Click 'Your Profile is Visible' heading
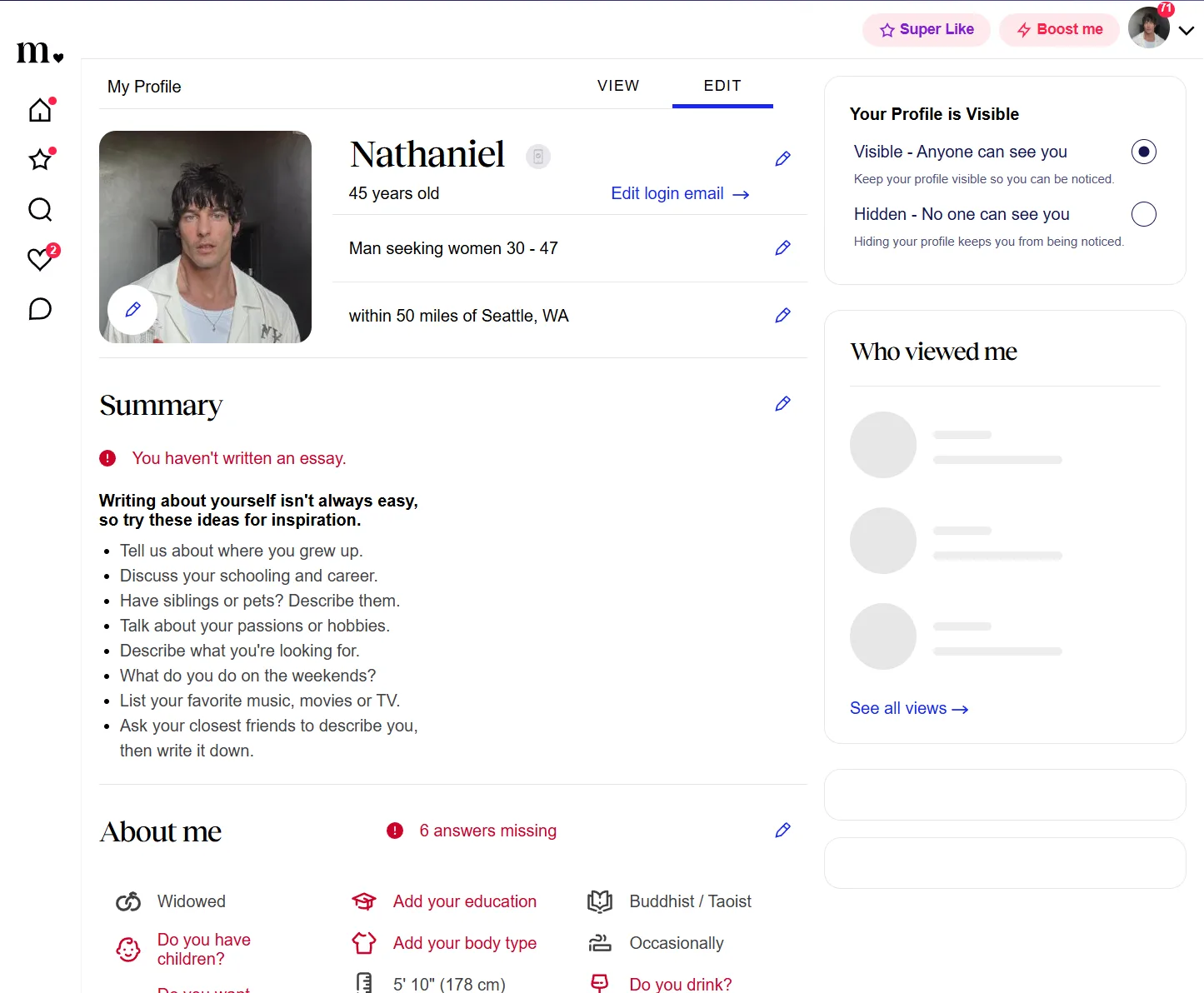The height and width of the screenshot is (993, 1204). 934,114
